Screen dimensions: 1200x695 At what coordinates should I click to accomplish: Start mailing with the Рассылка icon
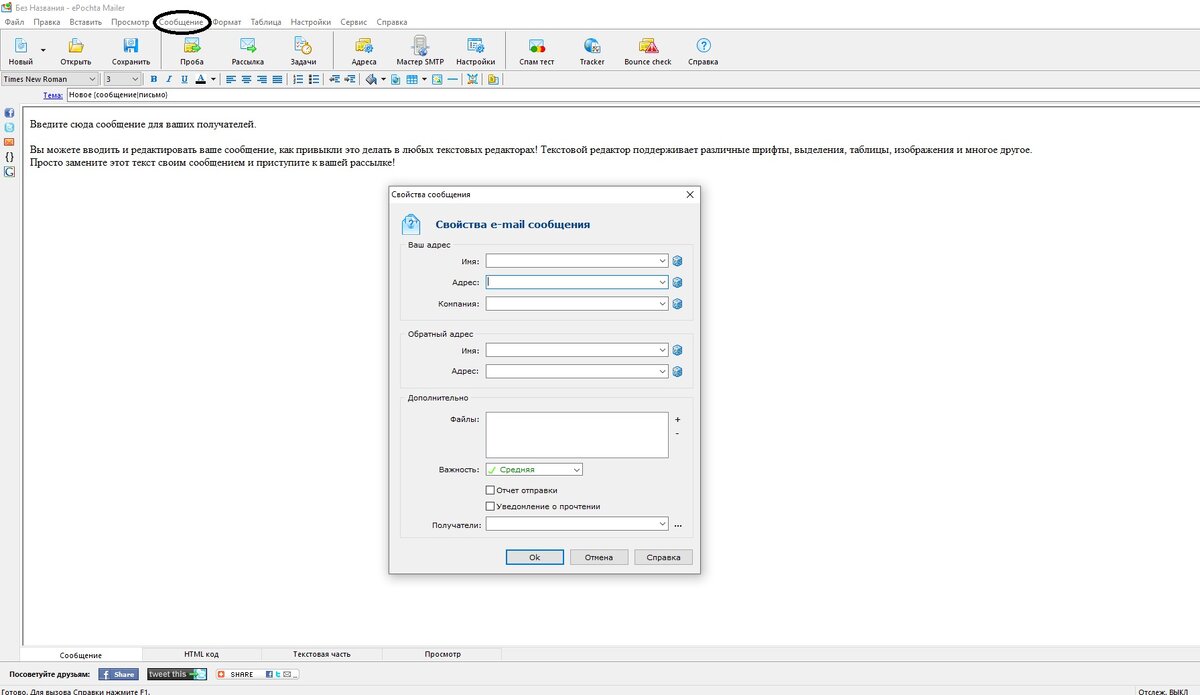(x=248, y=46)
